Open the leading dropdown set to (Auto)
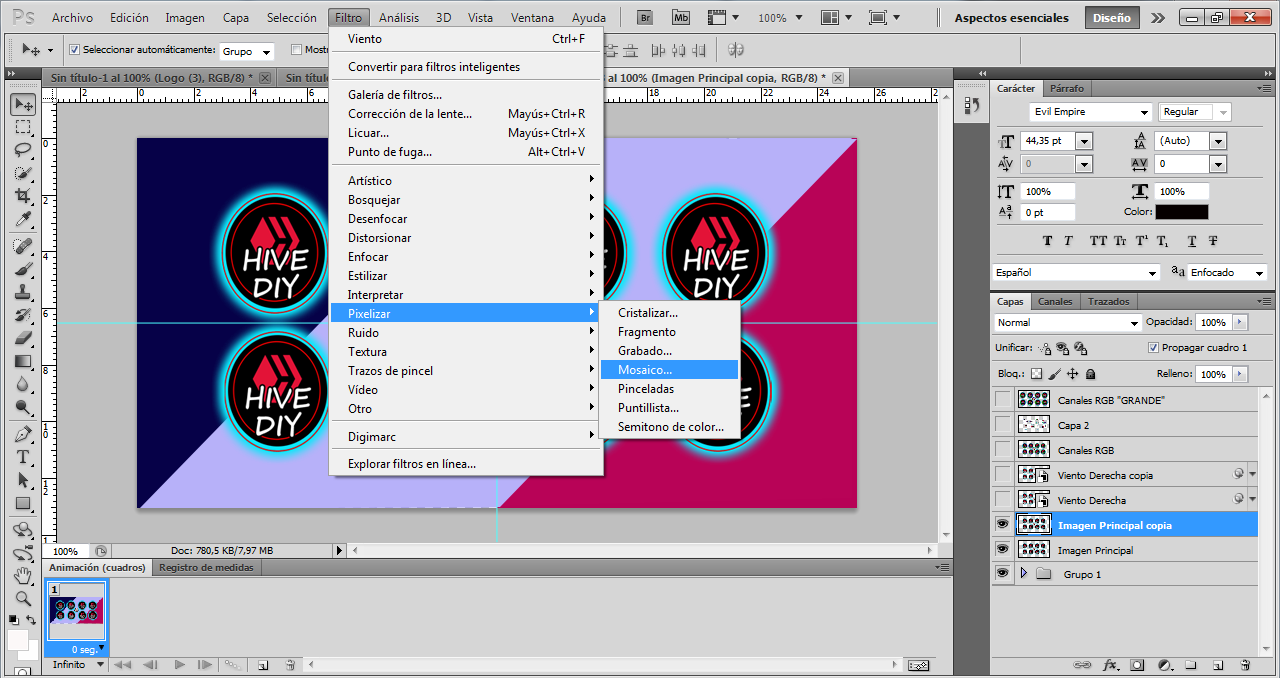The height and width of the screenshot is (678, 1280). tap(1218, 141)
